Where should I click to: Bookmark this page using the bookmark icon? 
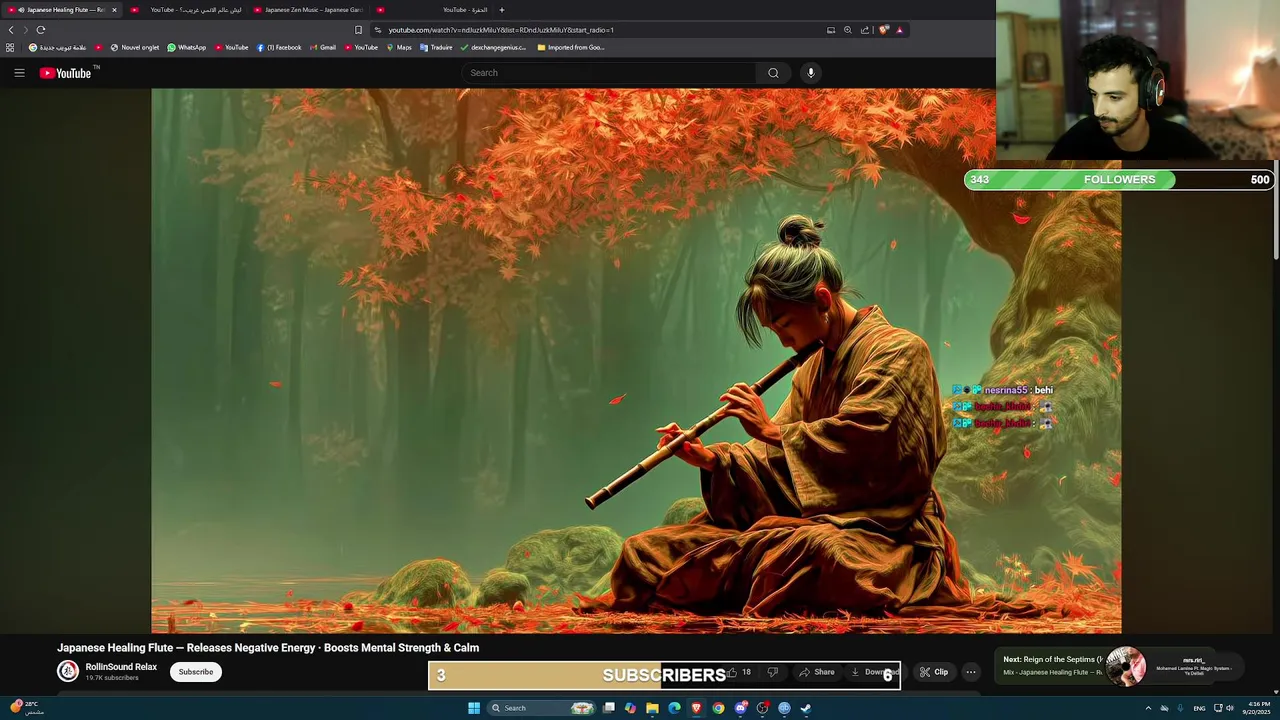(x=359, y=30)
